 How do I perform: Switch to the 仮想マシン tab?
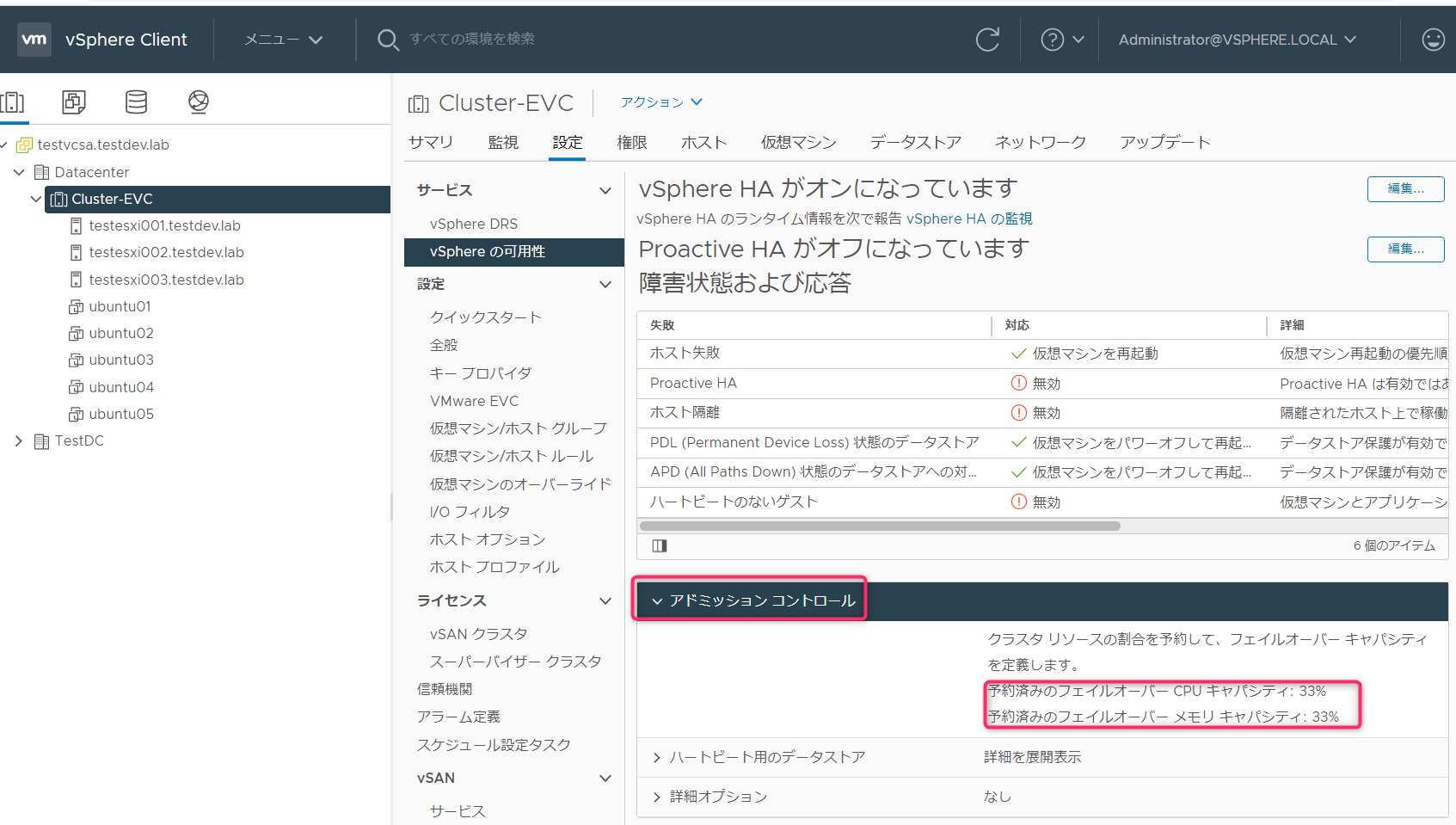coord(799,142)
